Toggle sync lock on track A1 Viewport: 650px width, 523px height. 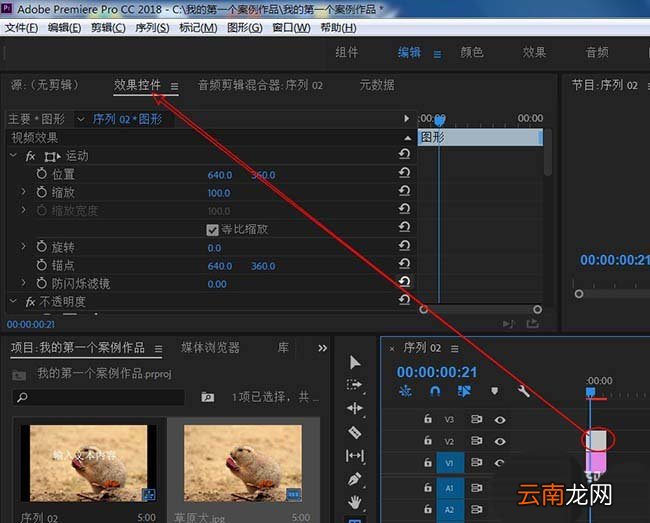tap(476, 488)
